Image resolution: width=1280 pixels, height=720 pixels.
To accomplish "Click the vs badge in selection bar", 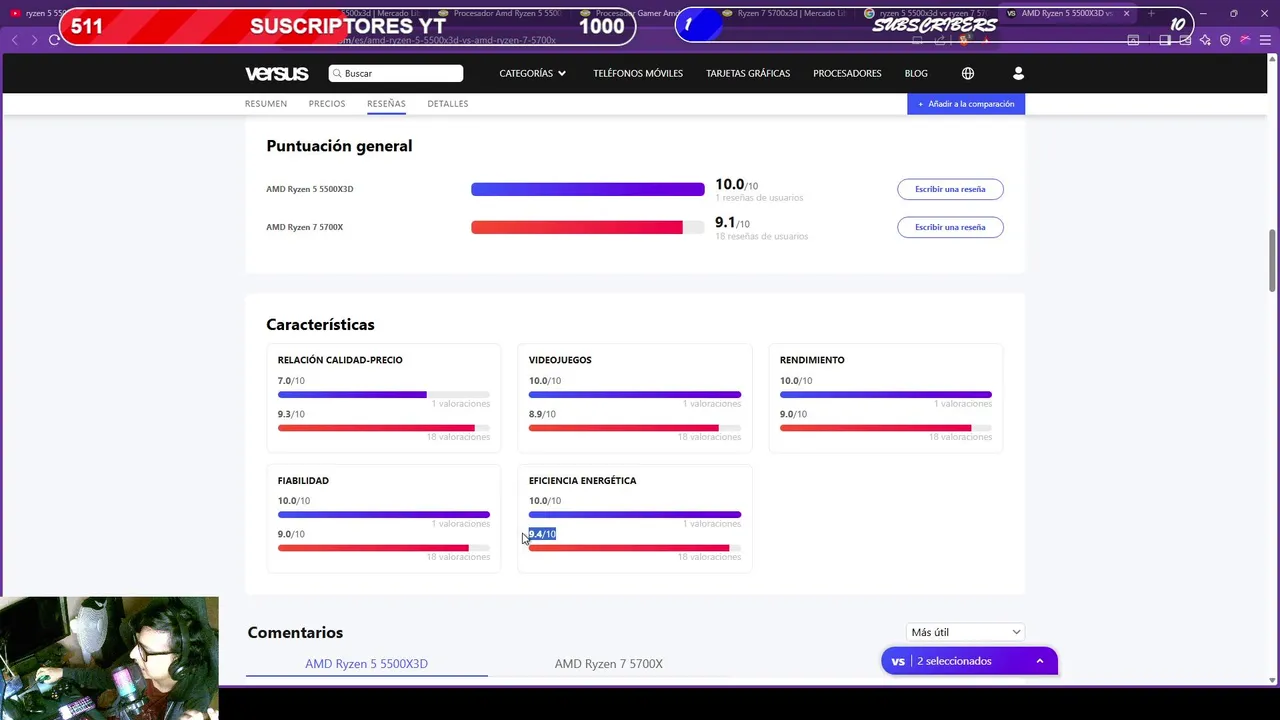I will [x=898, y=661].
